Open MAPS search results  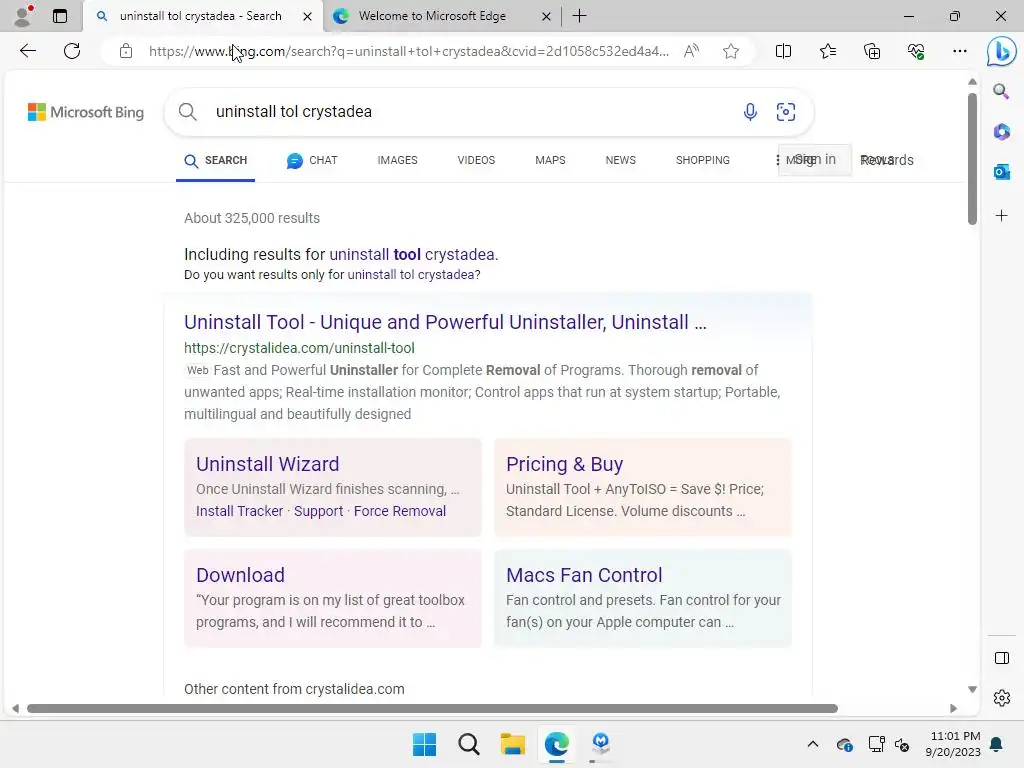pos(550,160)
